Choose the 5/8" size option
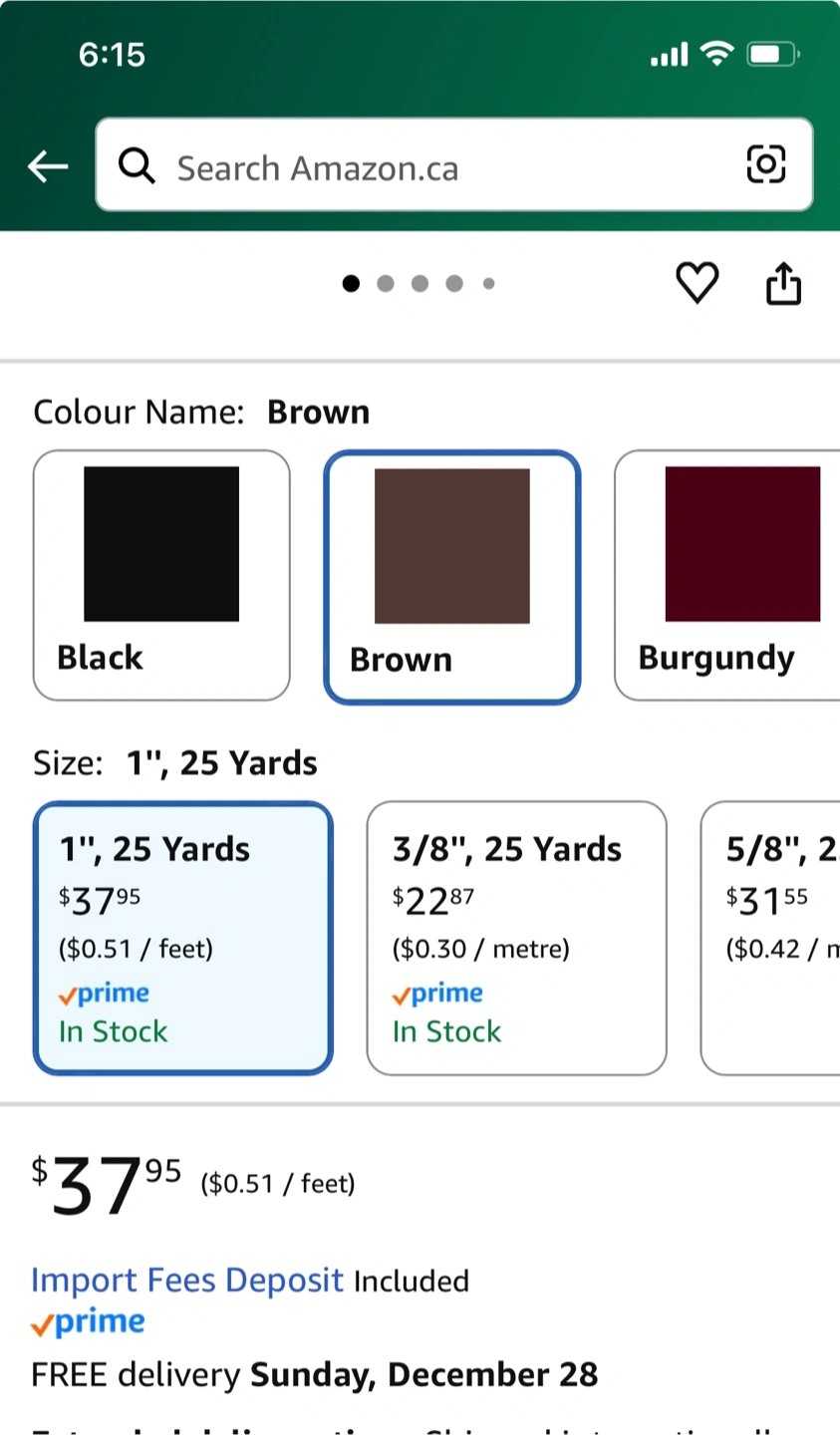 coord(770,938)
